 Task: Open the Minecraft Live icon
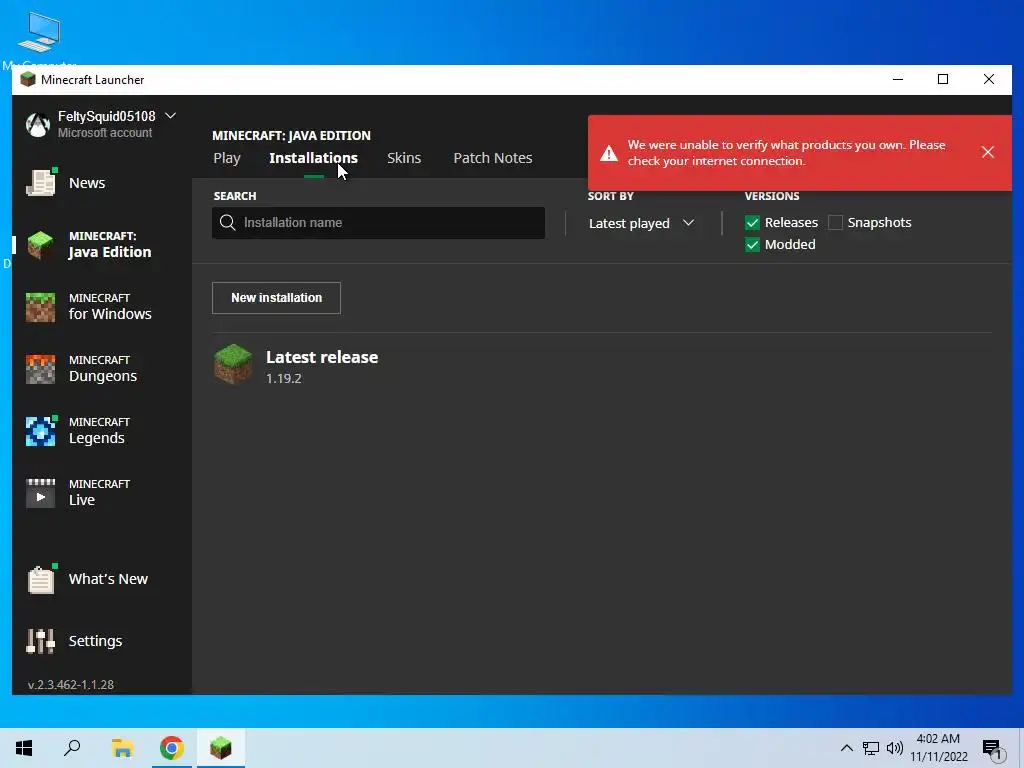tap(40, 493)
